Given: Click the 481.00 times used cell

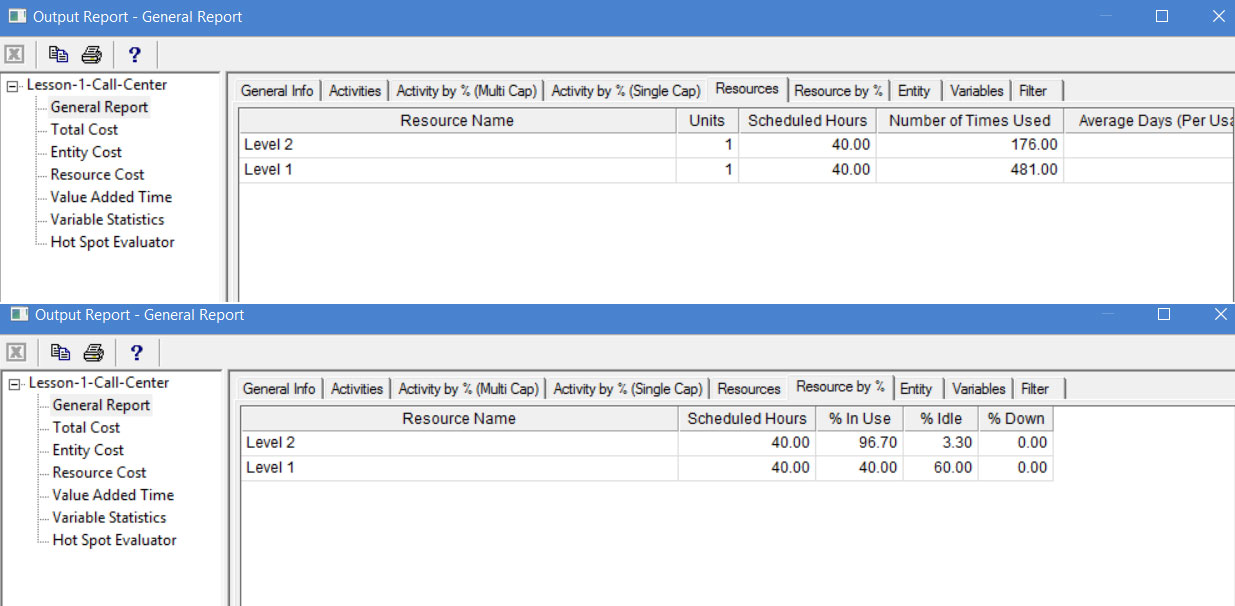Looking at the screenshot, I should (970, 170).
